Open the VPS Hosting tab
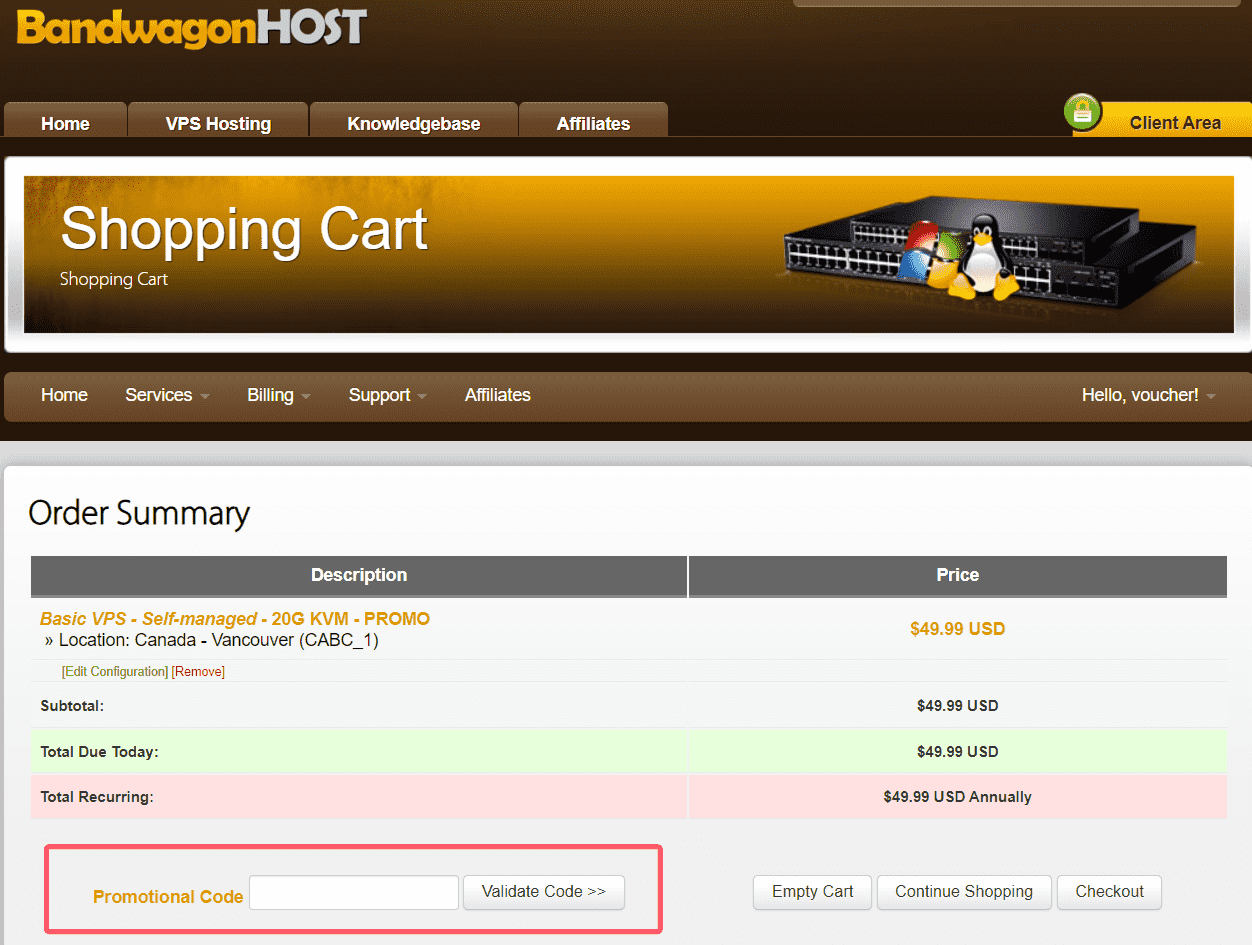The width and height of the screenshot is (1252, 945). click(x=218, y=121)
